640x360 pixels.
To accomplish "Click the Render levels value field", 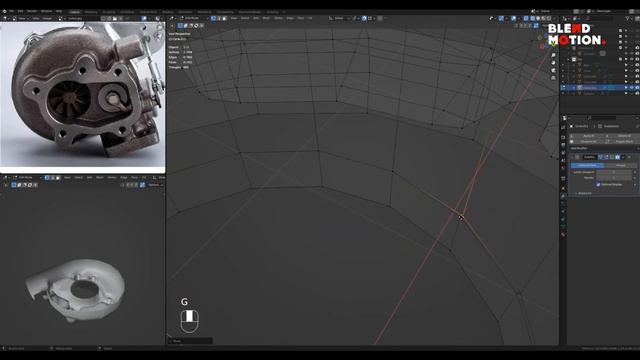I will coord(614,178).
